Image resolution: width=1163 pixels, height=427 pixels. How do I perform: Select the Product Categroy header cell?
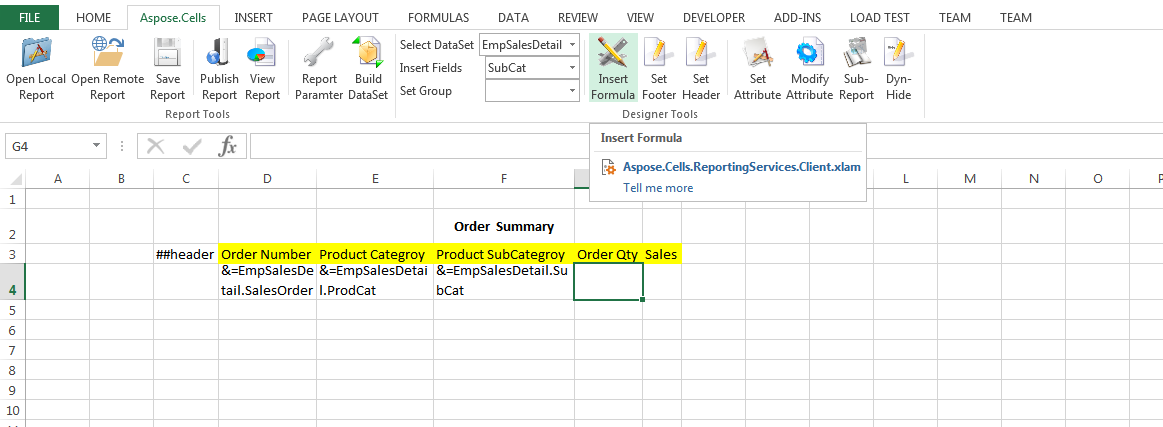pyautogui.click(x=375, y=254)
